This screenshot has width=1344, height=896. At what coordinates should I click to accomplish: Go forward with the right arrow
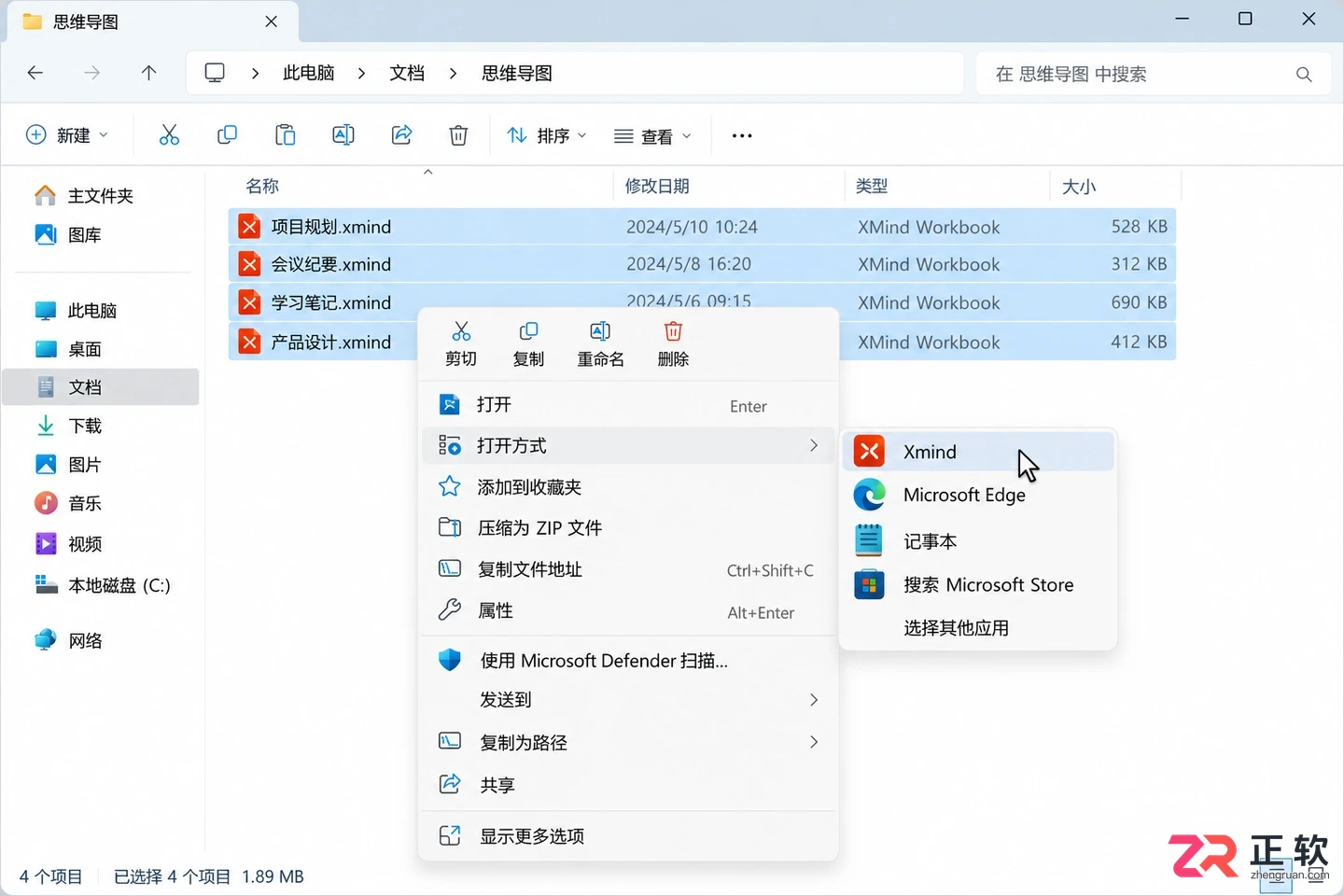pos(91,73)
